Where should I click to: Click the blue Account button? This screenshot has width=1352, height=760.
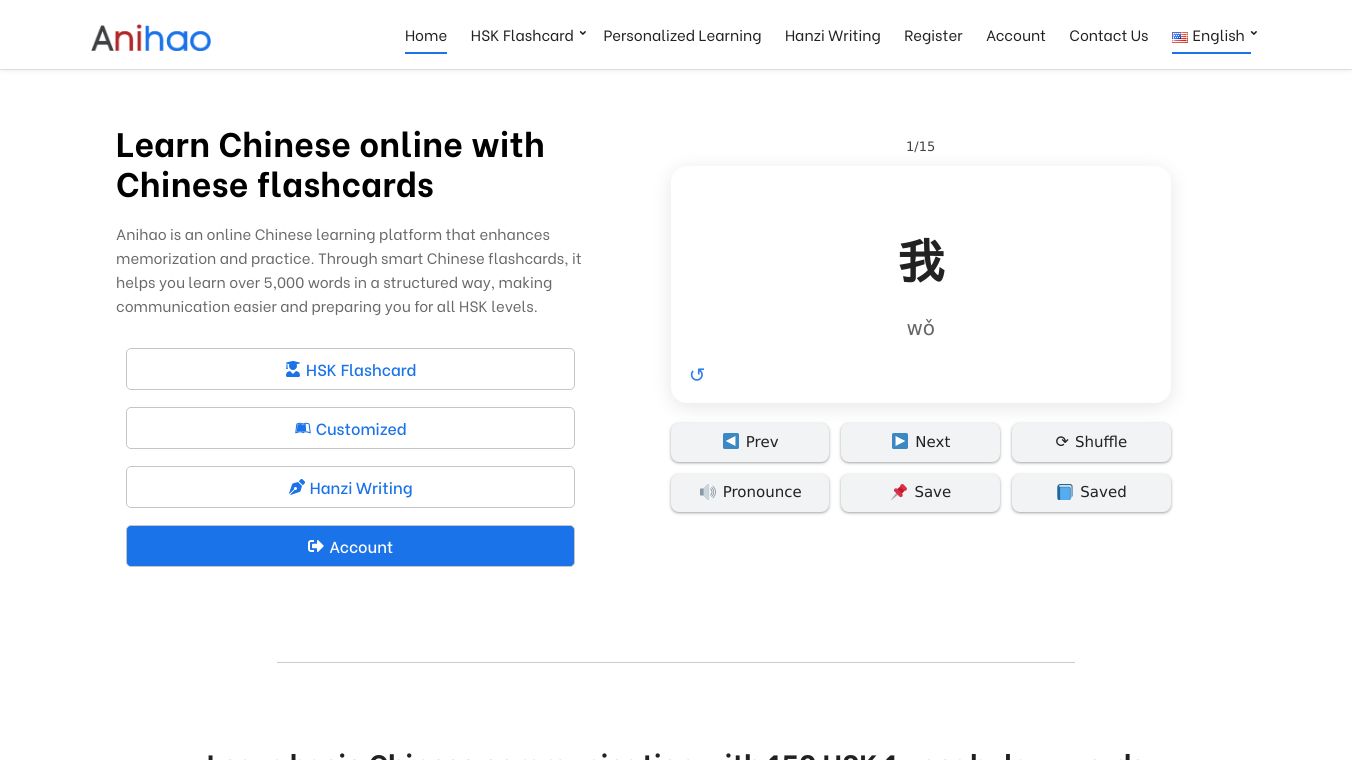pyautogui.click(x=350, y=546)
